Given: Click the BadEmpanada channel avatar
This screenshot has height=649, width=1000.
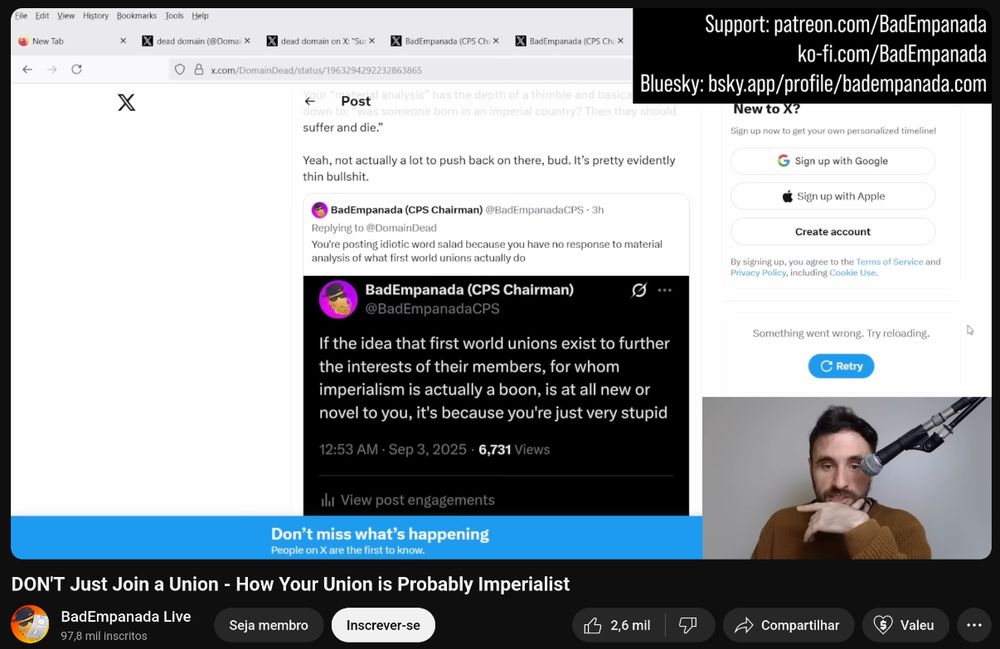Looking at the screenshot, I should click(x=29, y=624).
